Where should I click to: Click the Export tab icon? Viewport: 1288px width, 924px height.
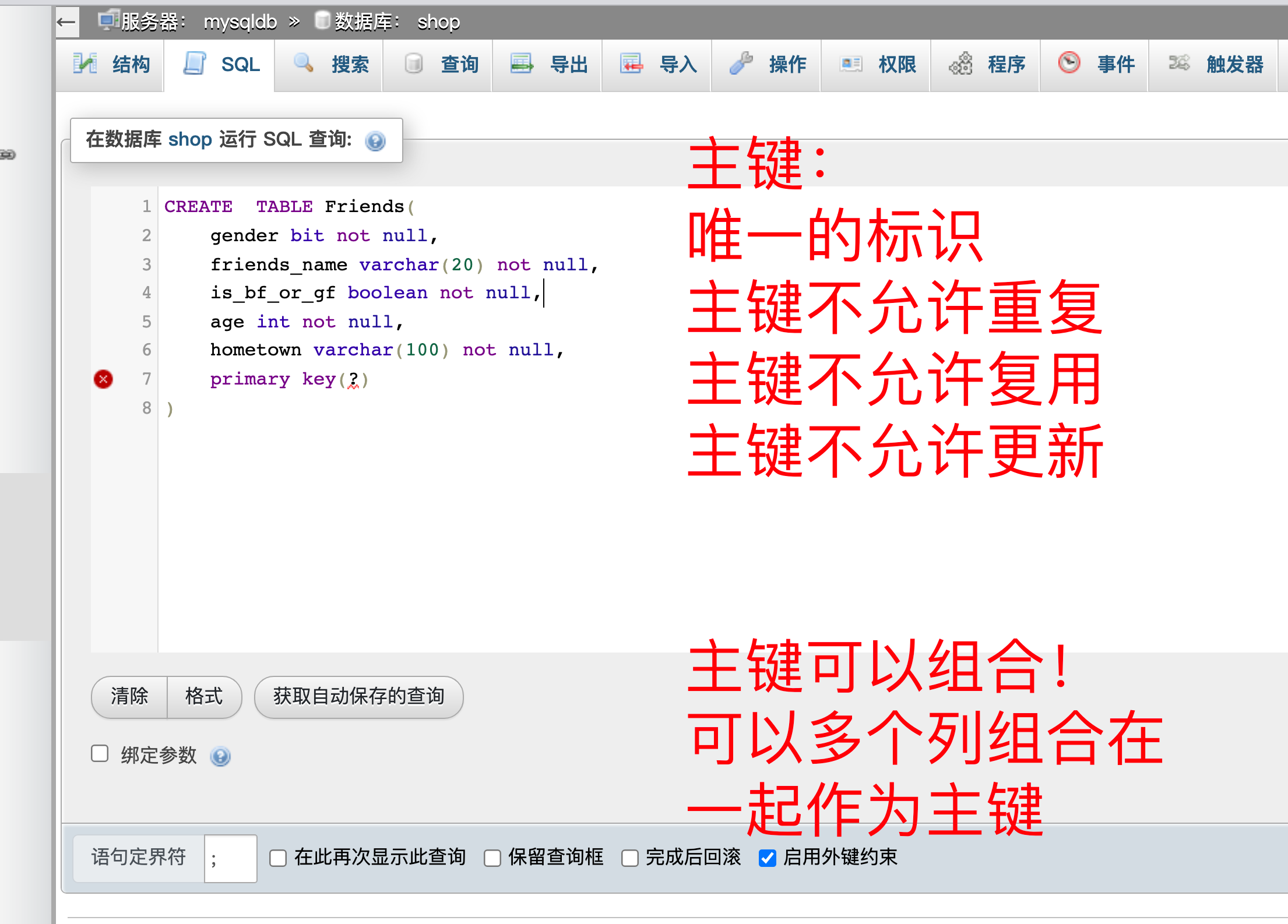click(x=522, y=64)
